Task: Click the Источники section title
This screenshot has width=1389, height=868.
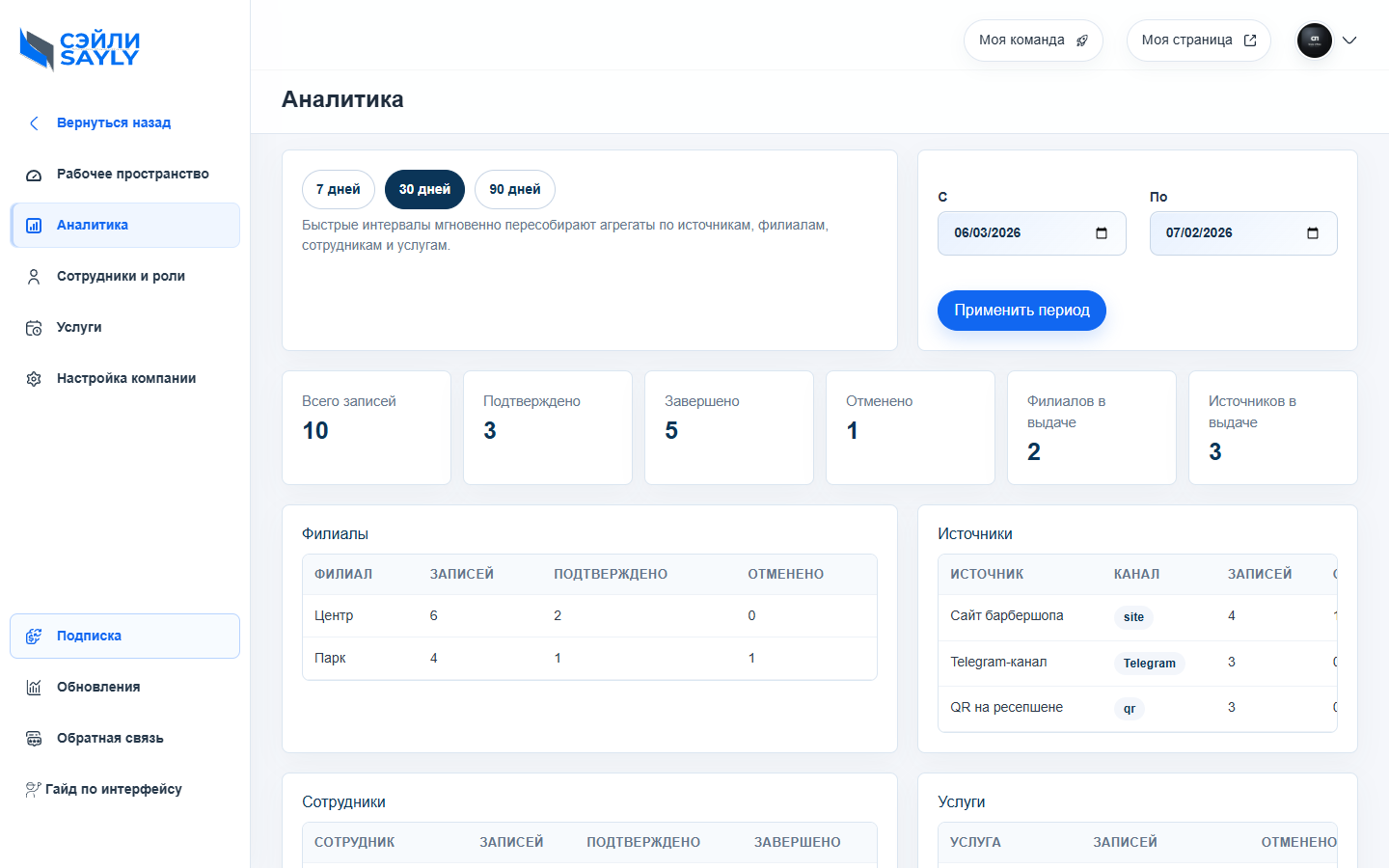Action: click(x=975, y=534)
